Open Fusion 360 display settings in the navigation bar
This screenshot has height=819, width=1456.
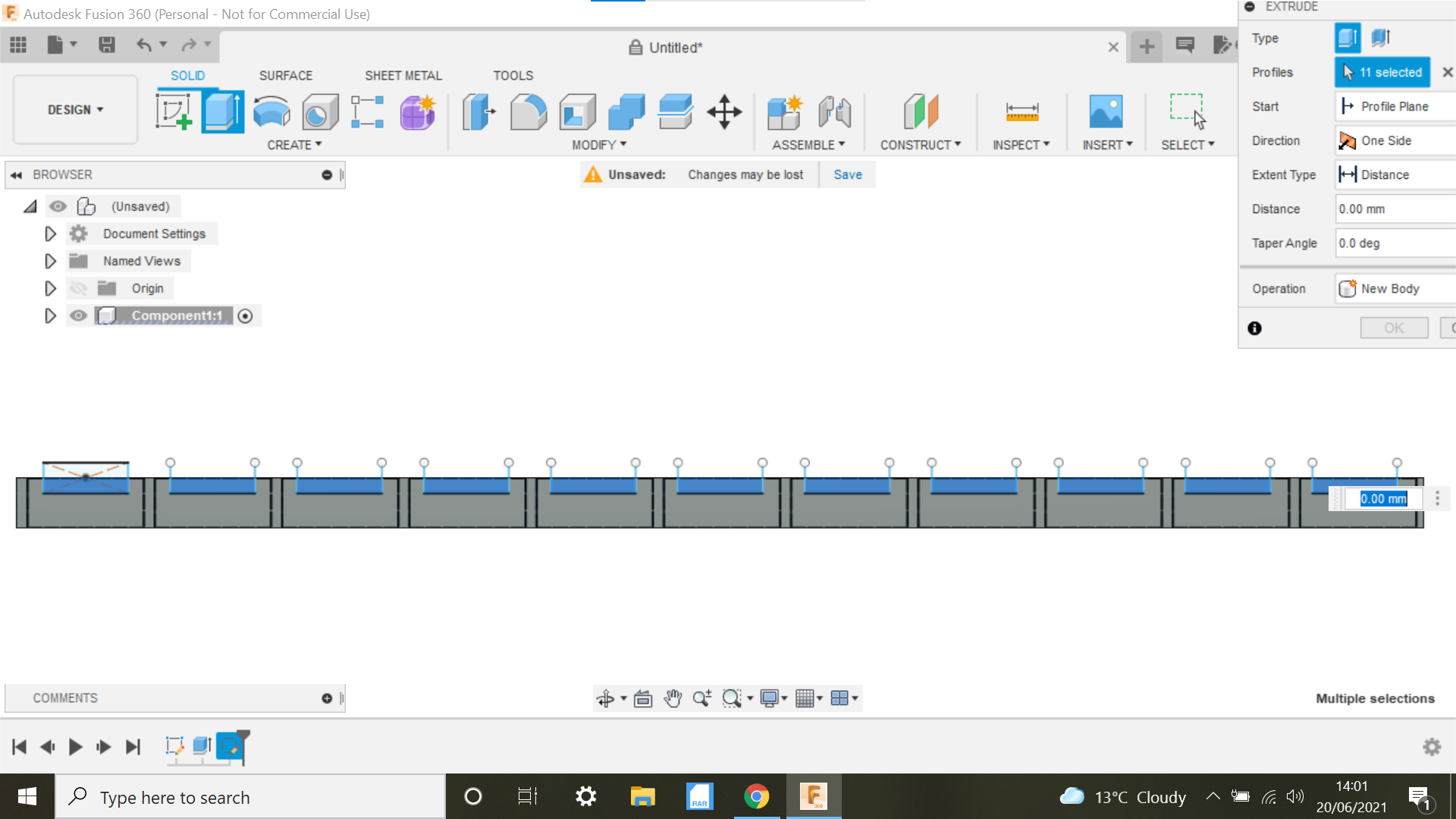pos(773,698)
